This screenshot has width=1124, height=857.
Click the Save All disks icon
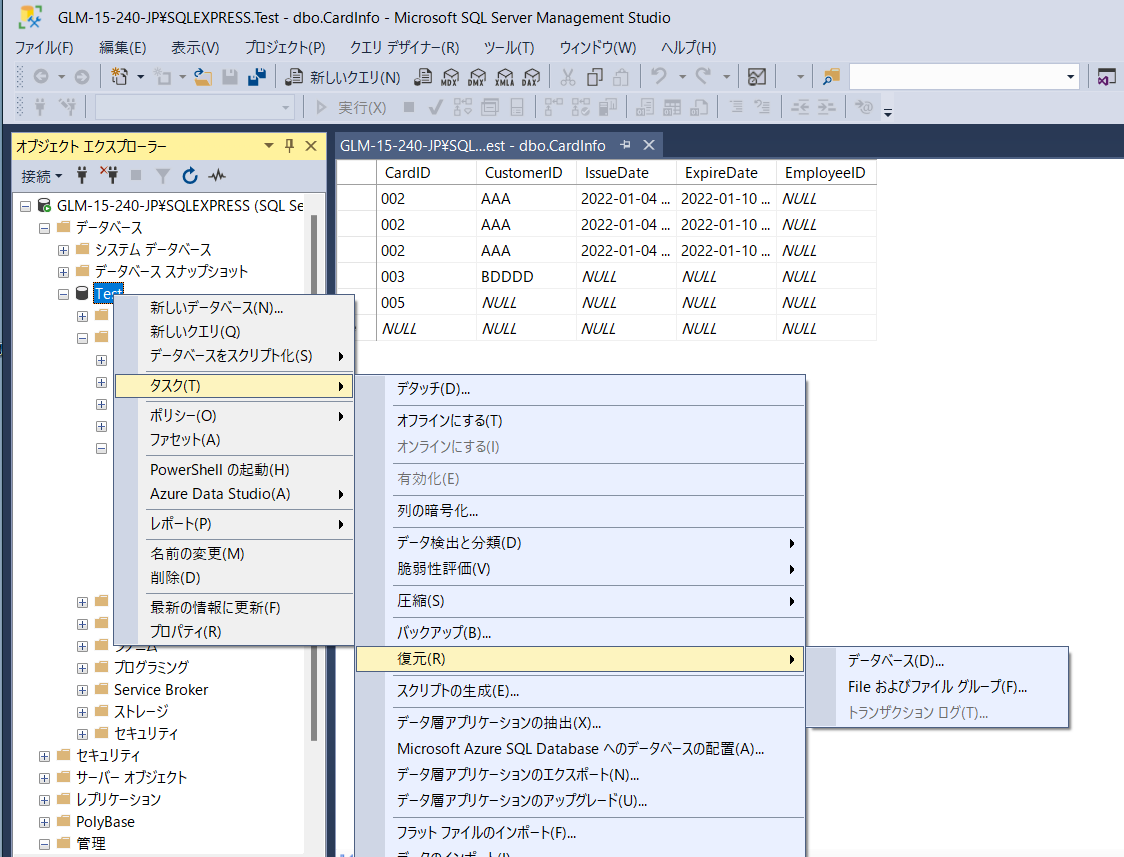257,77
